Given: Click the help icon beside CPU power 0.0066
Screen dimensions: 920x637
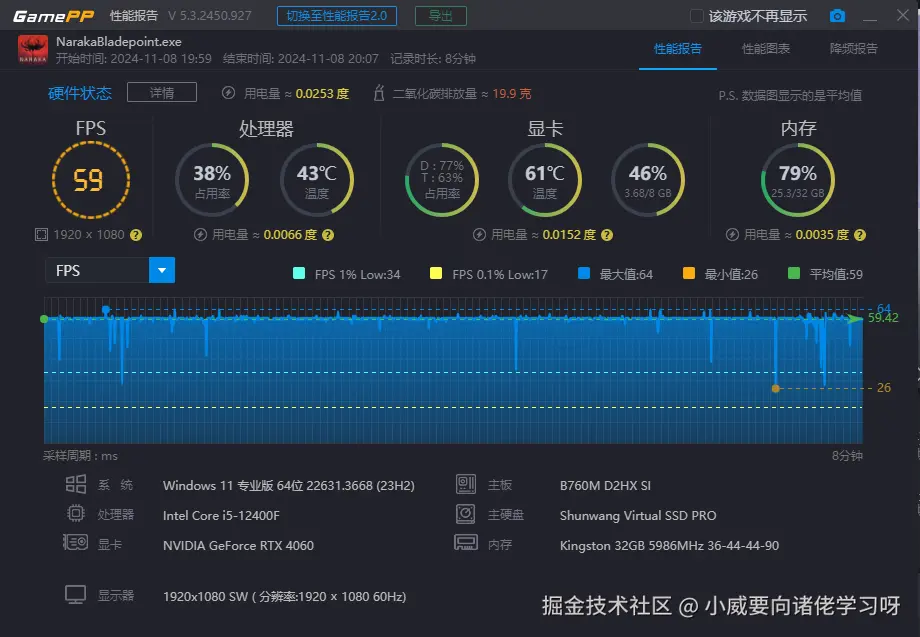Looking at the screenshot, I should pyautogui.click(x=328, y=235).
